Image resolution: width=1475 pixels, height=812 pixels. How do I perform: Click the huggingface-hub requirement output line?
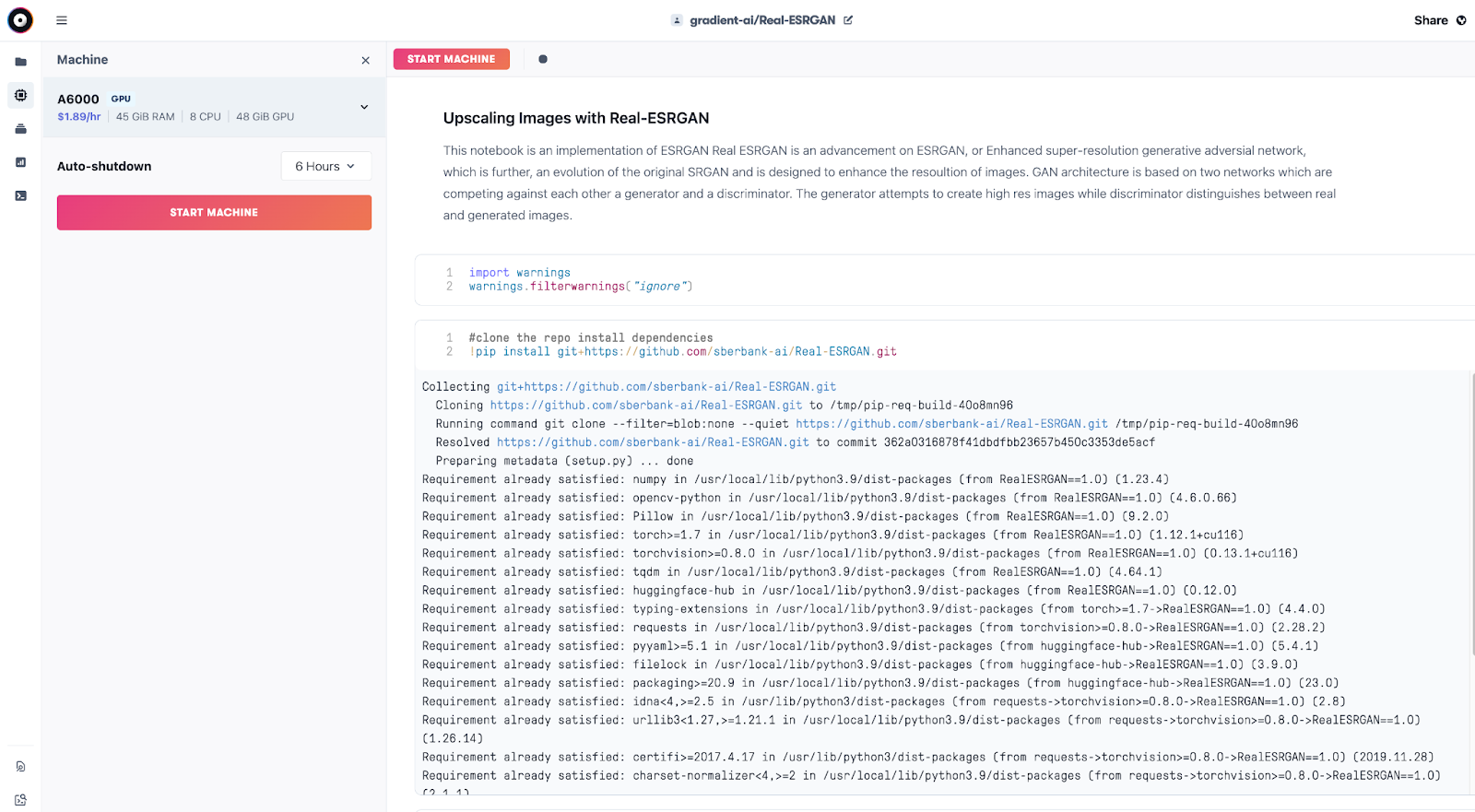click(830, 591)
